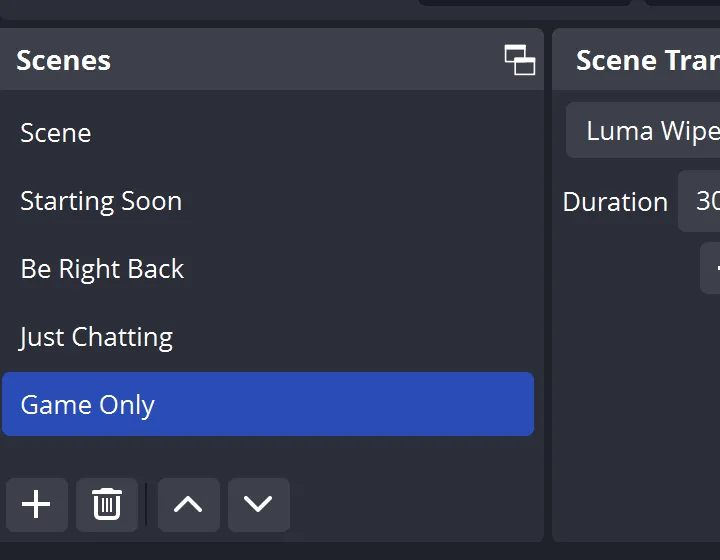Remove selected scene using the trash icon
This screenshot has width=720, height=560.
click(107, 504)
